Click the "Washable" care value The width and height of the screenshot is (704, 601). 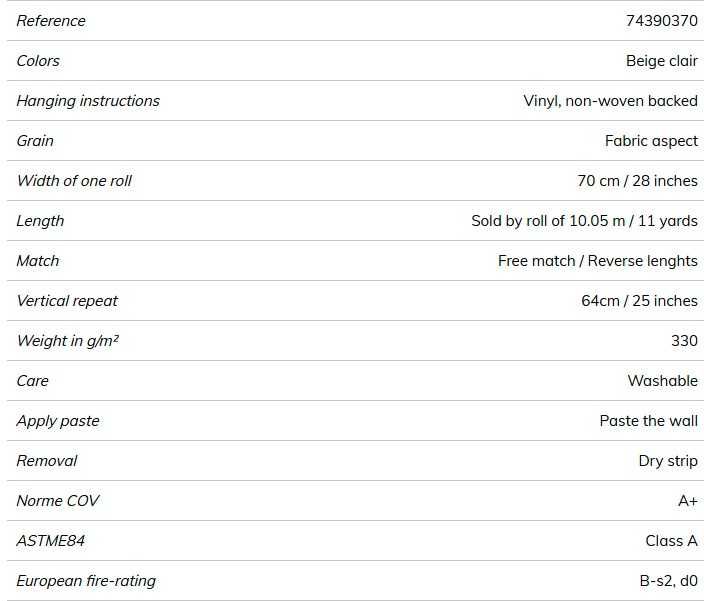tap(662, 381)
